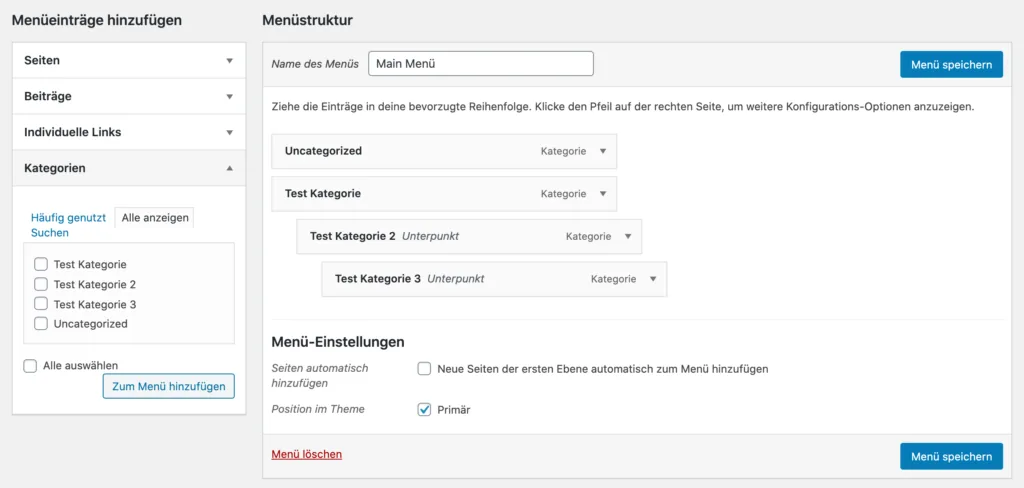Select the Beiträge panel heading
This screenshot has height=488, width=1024.
[48, 96]
